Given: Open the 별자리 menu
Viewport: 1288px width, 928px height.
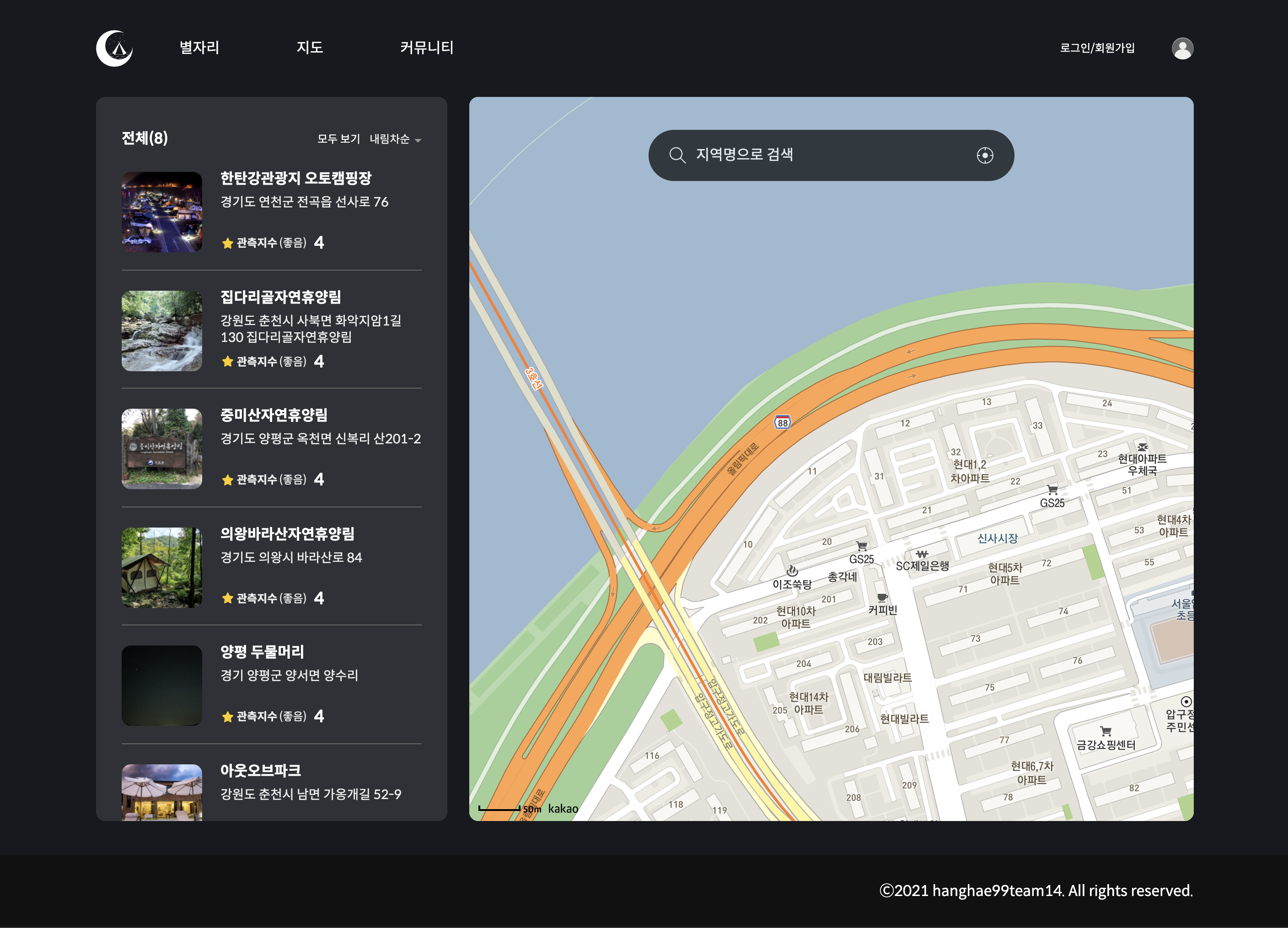Looking at the screenshot, I should [199, 48].
